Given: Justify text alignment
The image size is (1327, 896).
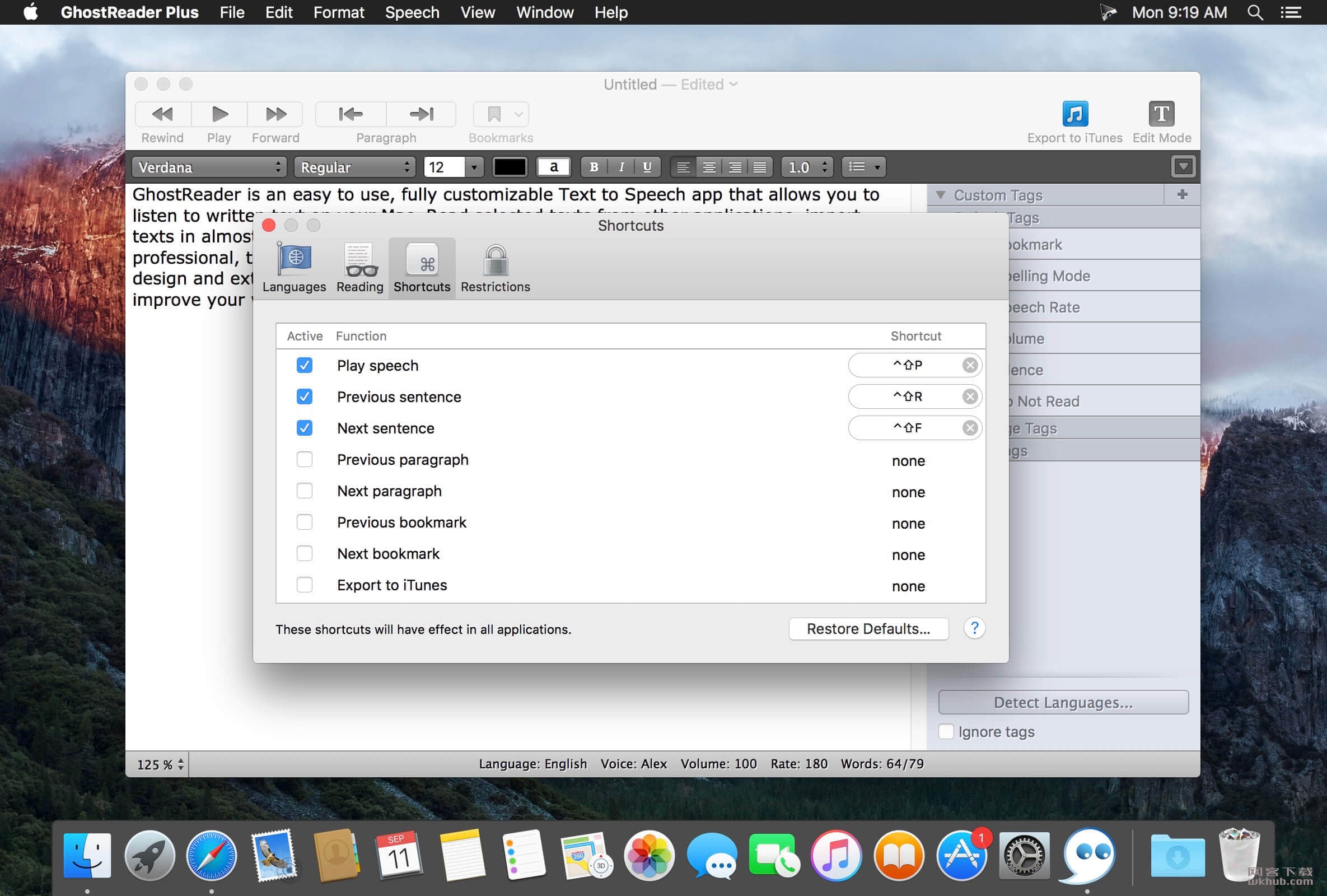Looking at the screenshot, I should [x=760, y=167].
